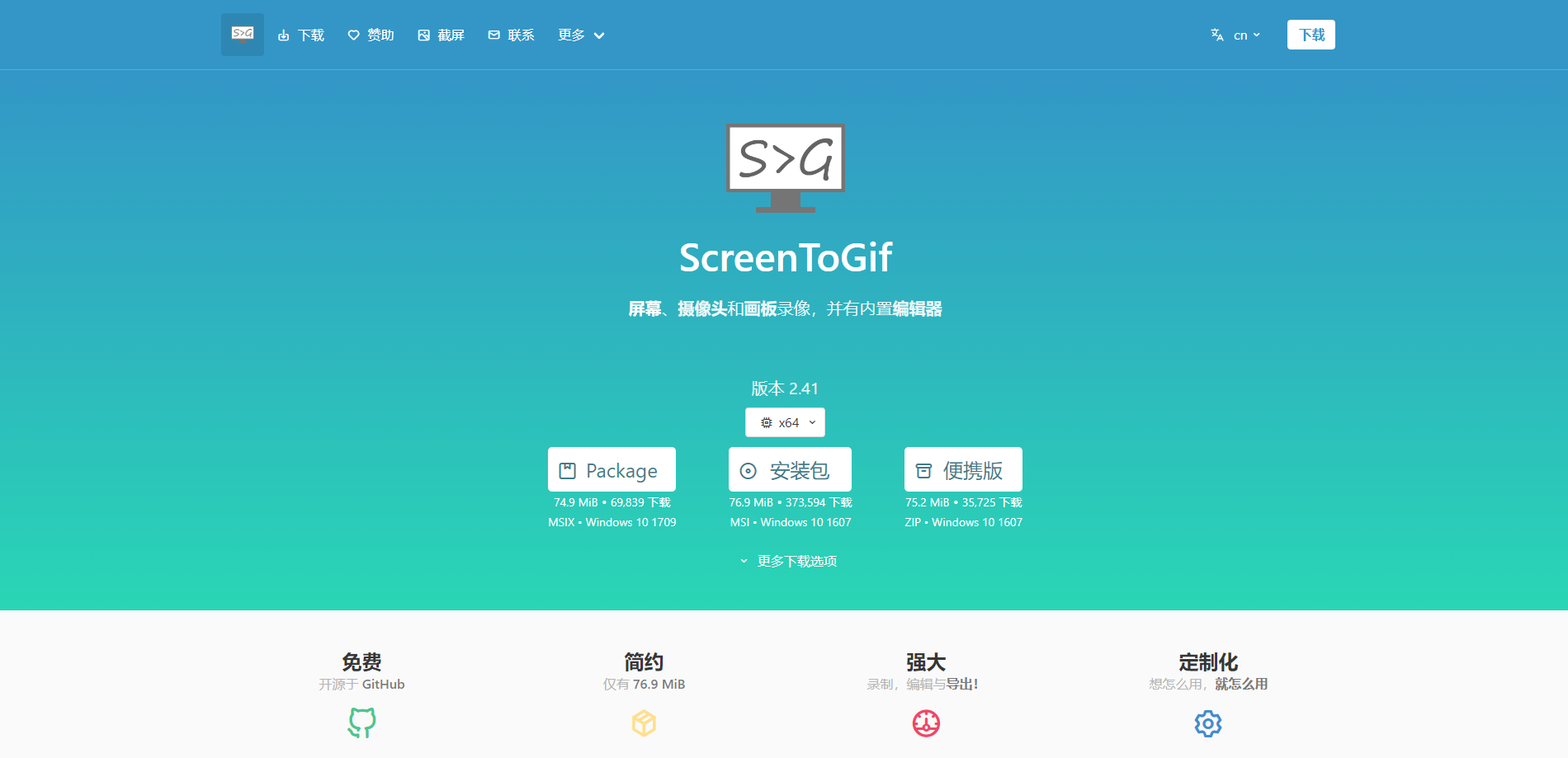Click text MSIX • Windows 10 1709
The width and height of the screenshot is (1568, 758).
pyautogui.click(x=612, y=522)
